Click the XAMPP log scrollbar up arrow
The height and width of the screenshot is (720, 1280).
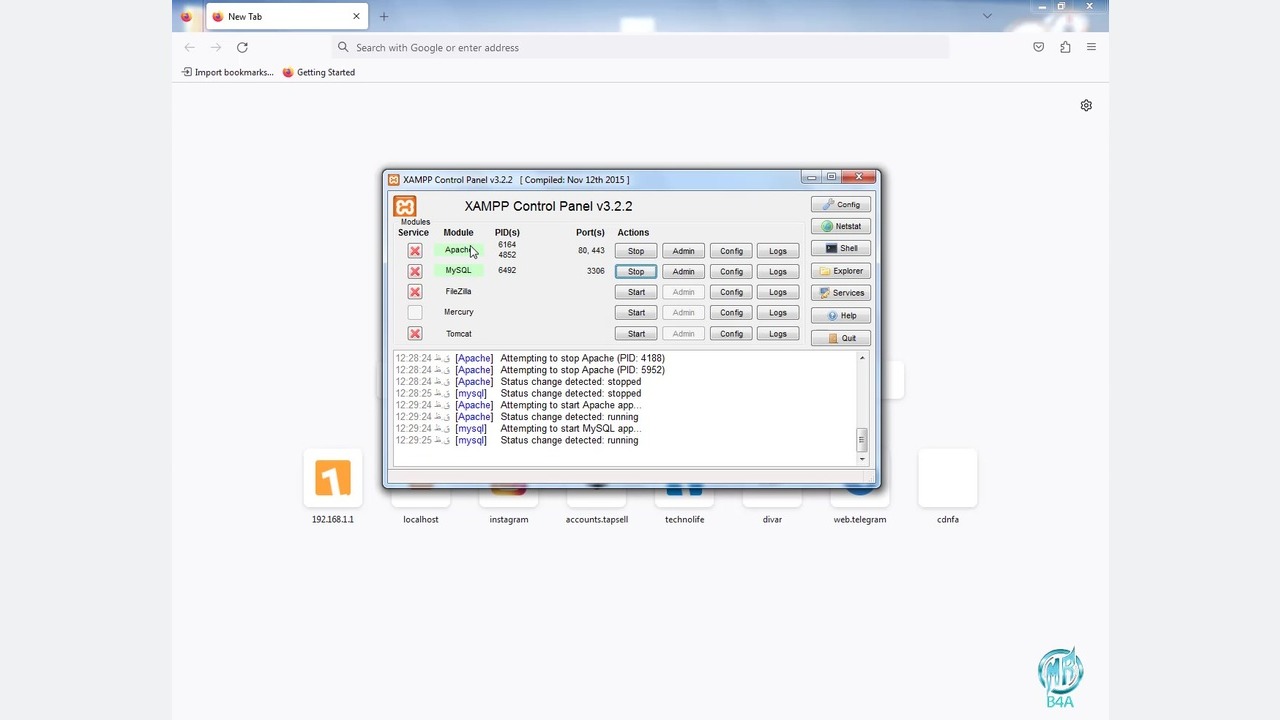[x=862, y=358]
